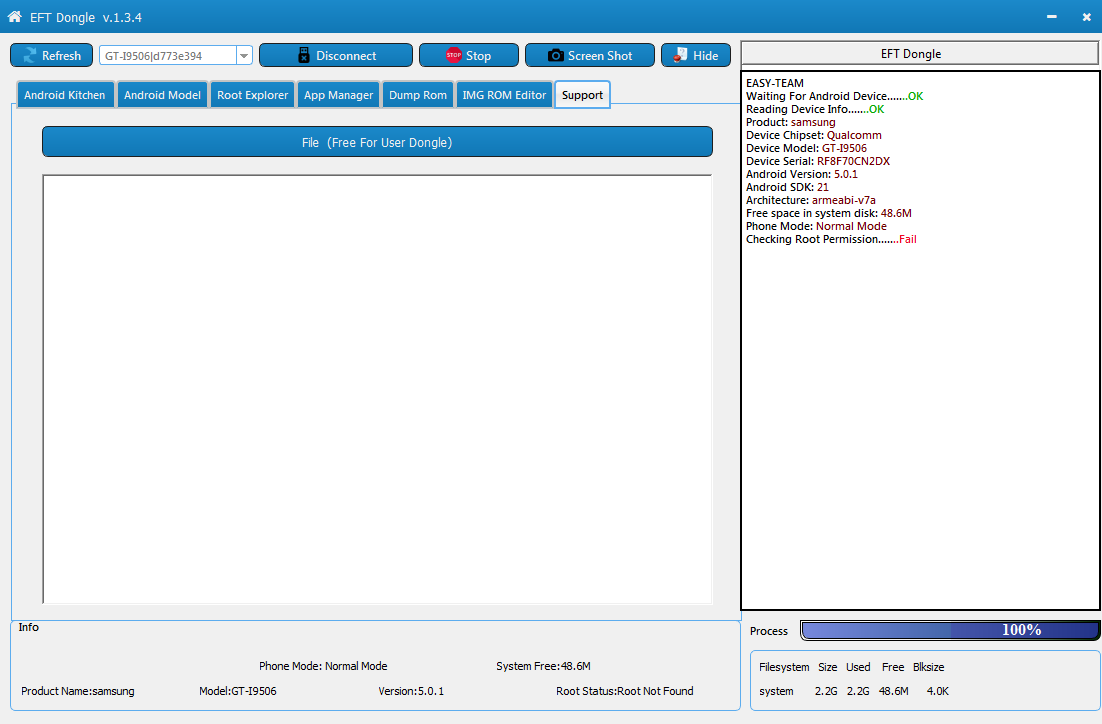Switch to the Android Kitchen tab
The height and width of the screenshot is (724, 1102).
pyautogui.click(x=65, y=95)
